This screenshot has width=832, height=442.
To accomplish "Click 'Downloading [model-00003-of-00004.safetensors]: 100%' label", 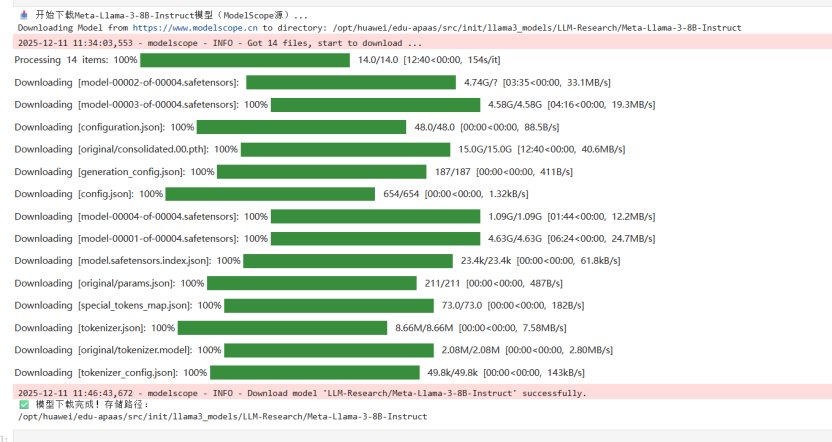I will (x=141, y=105).
